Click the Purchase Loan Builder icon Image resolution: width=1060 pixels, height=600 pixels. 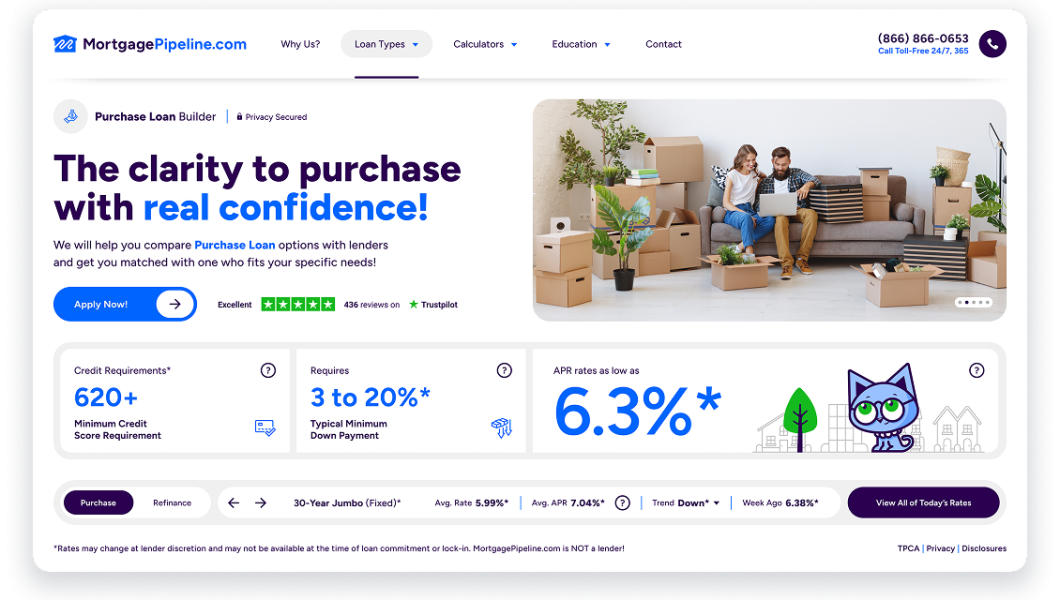71,116
